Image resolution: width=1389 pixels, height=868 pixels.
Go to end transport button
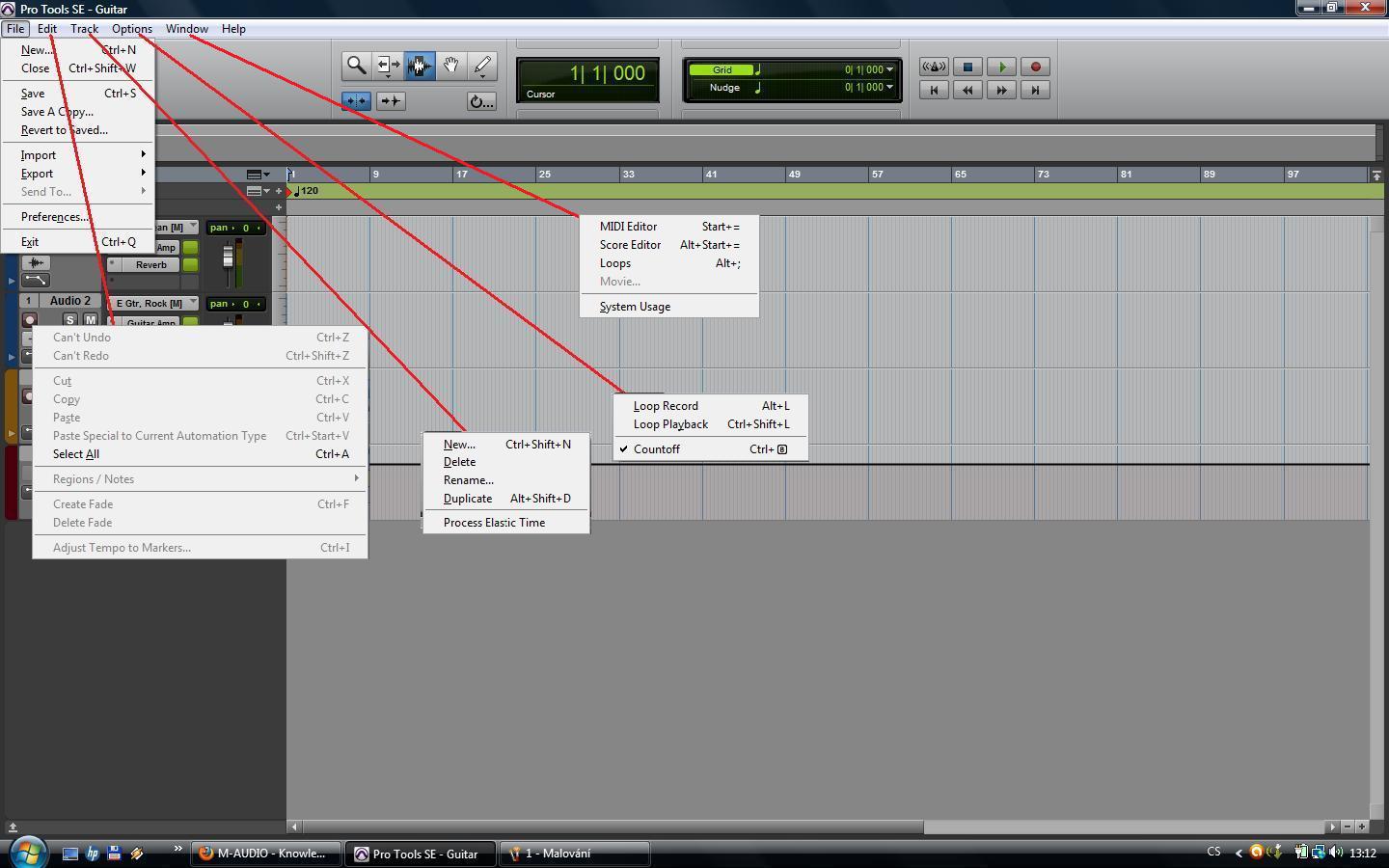[1036, 90]
